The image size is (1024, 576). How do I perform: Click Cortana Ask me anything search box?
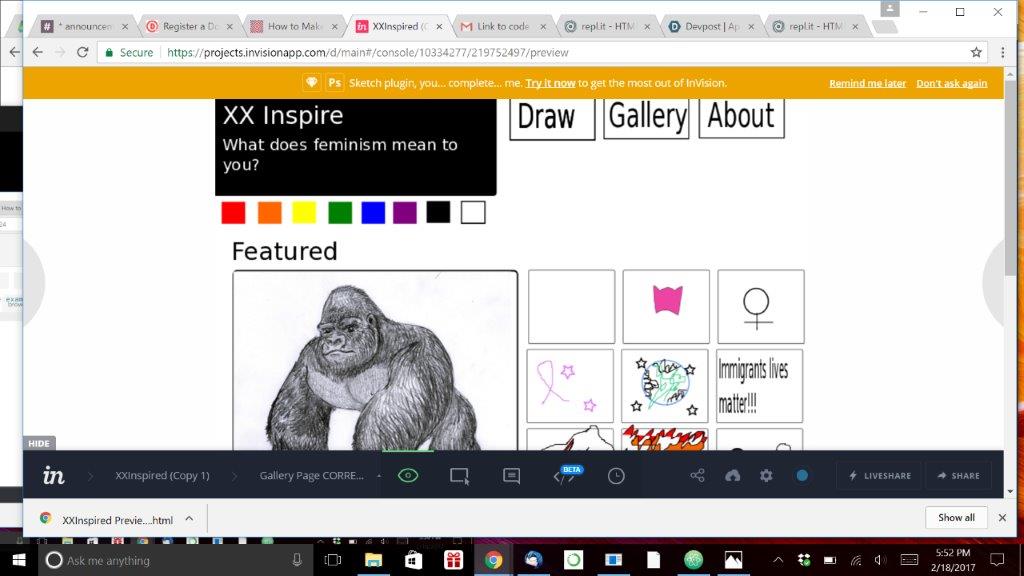click(x=173, y=560)
